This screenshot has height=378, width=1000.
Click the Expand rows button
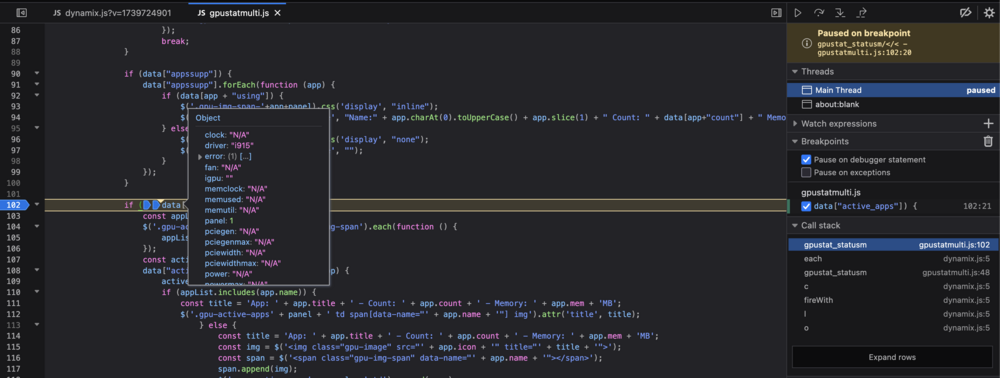(892, 357)
